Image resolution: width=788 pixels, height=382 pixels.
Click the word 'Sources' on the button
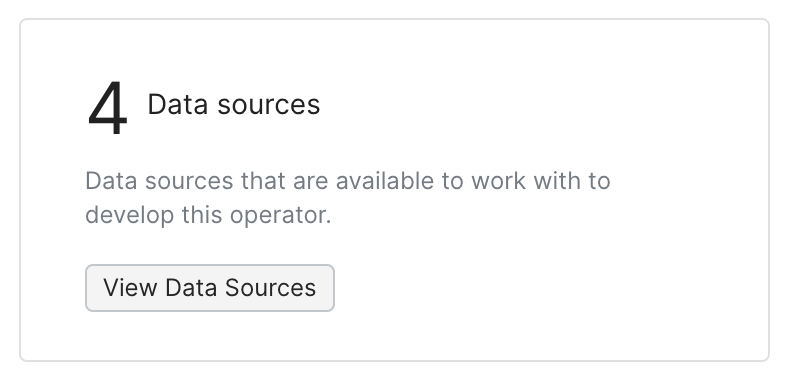270,288
